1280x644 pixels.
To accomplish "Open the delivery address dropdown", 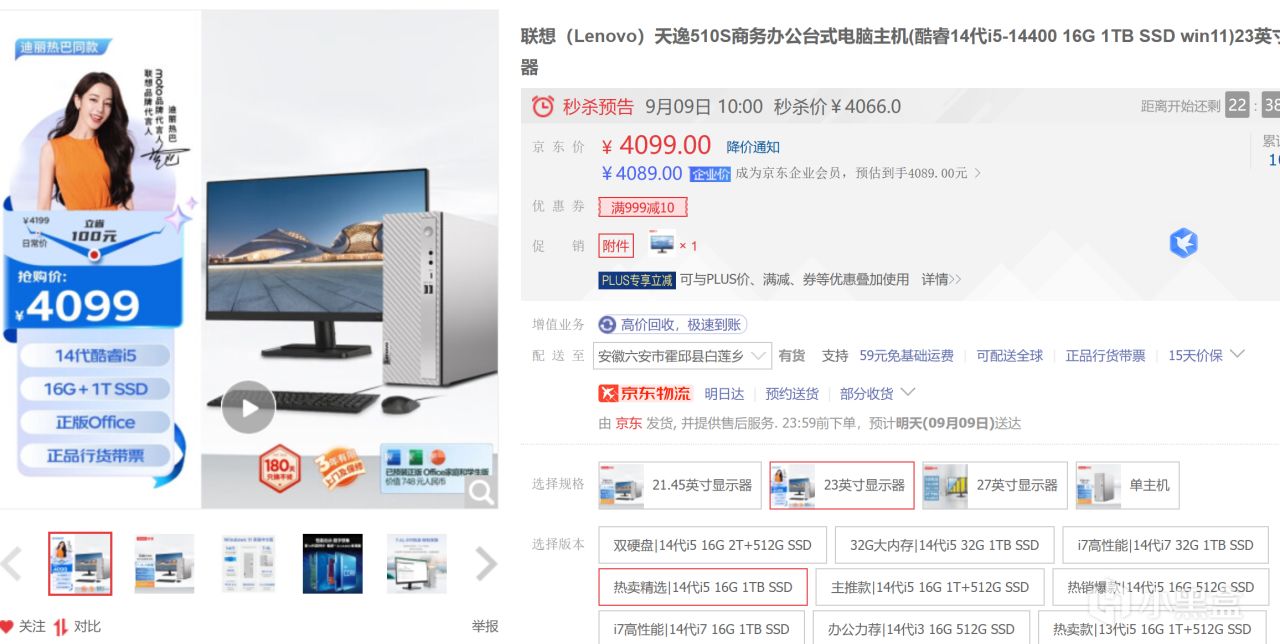I will (x=683, y=356).
